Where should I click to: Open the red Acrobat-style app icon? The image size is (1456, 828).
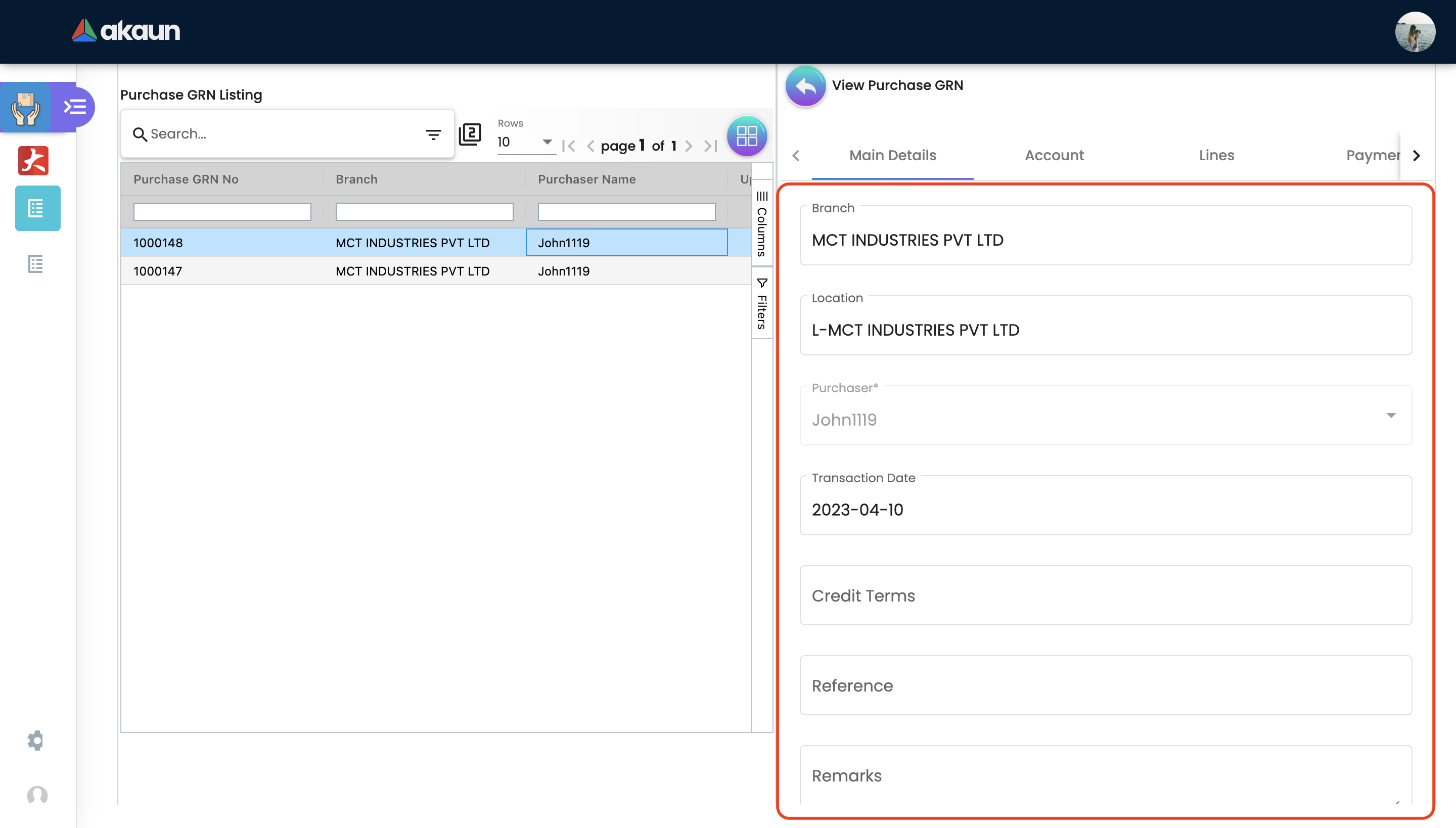click(33, 160)
